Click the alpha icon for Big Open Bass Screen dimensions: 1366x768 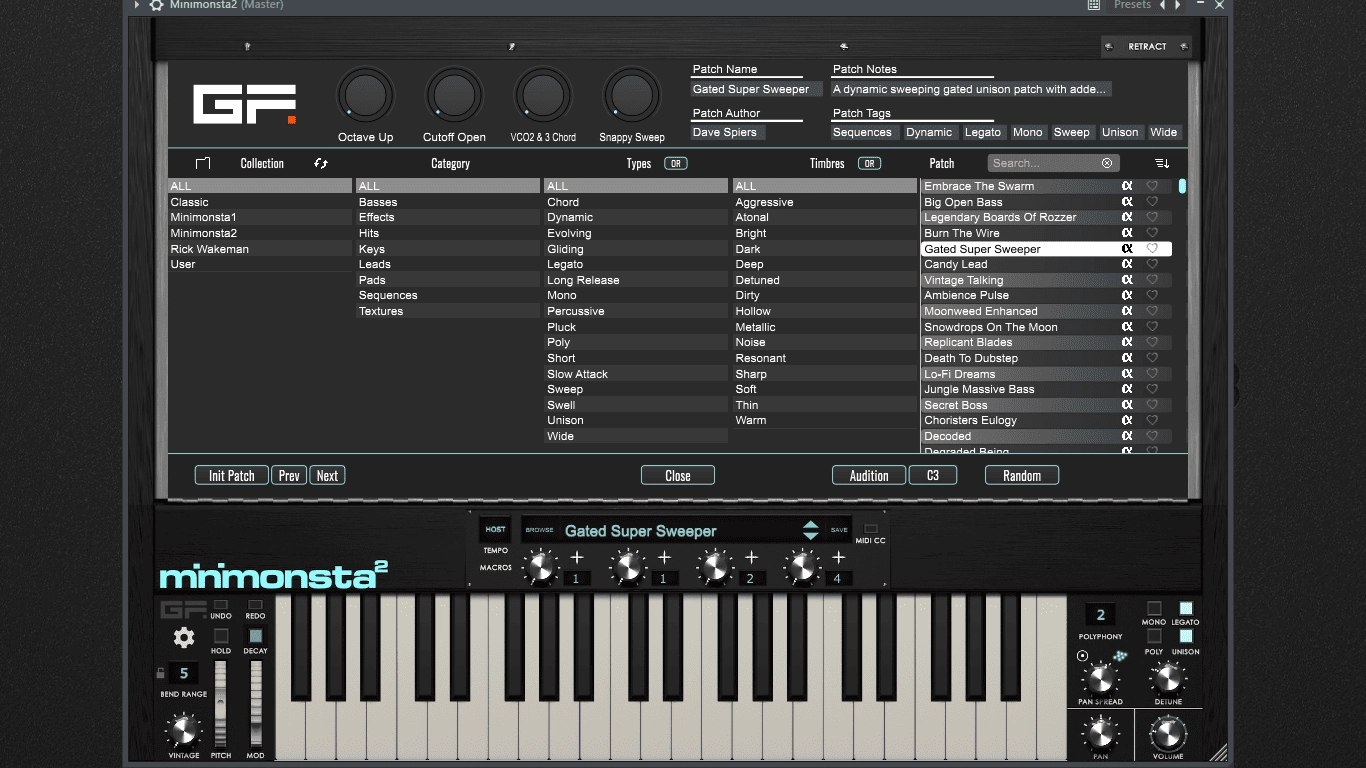[1127, 202]
